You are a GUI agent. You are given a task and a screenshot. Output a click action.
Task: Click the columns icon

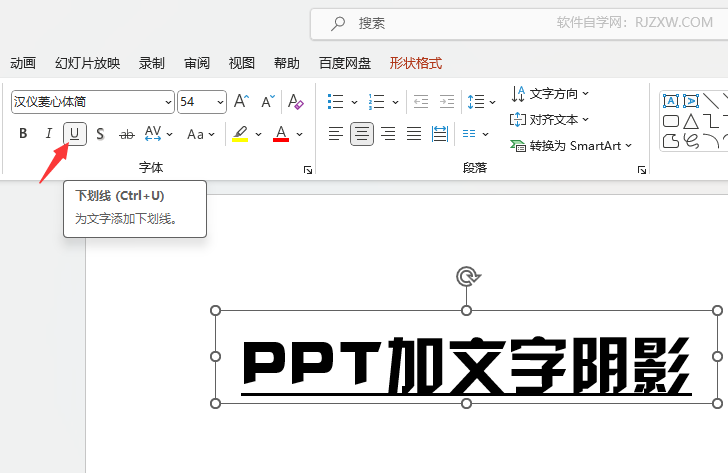469,134
